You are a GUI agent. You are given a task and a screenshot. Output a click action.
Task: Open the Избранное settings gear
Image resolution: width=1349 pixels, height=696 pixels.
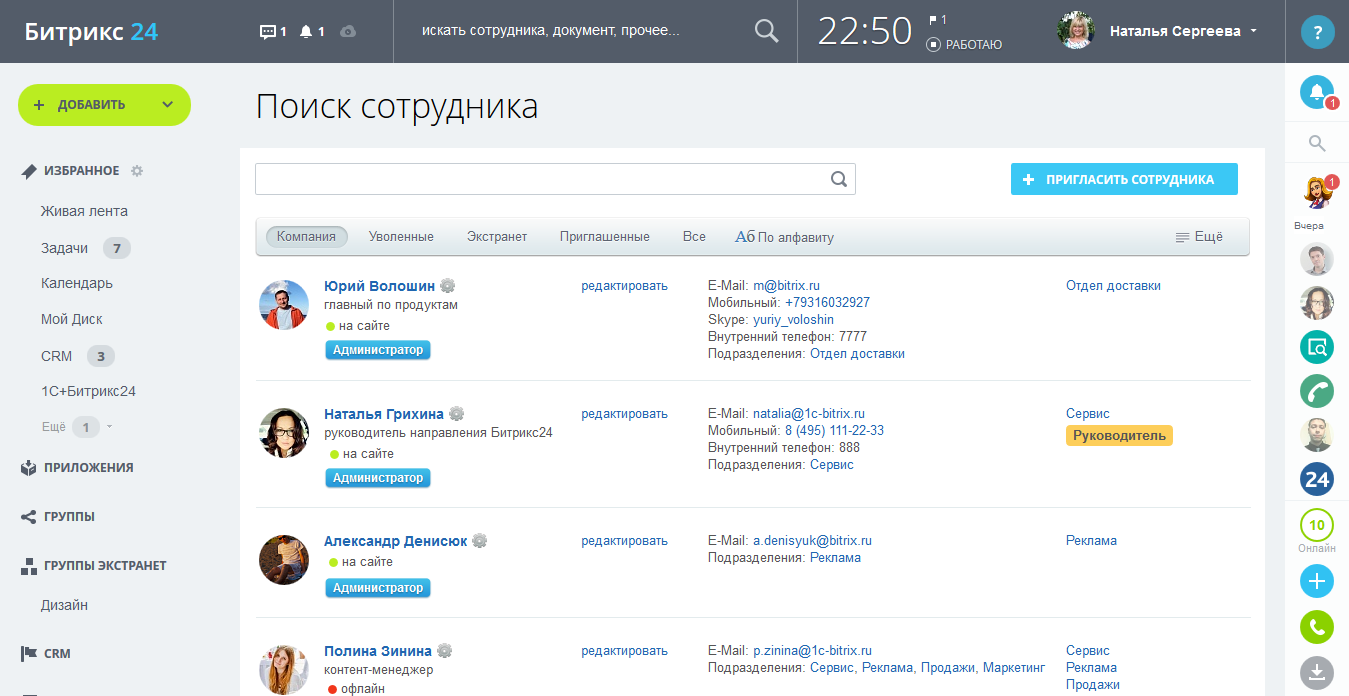(x=137, y=171)
